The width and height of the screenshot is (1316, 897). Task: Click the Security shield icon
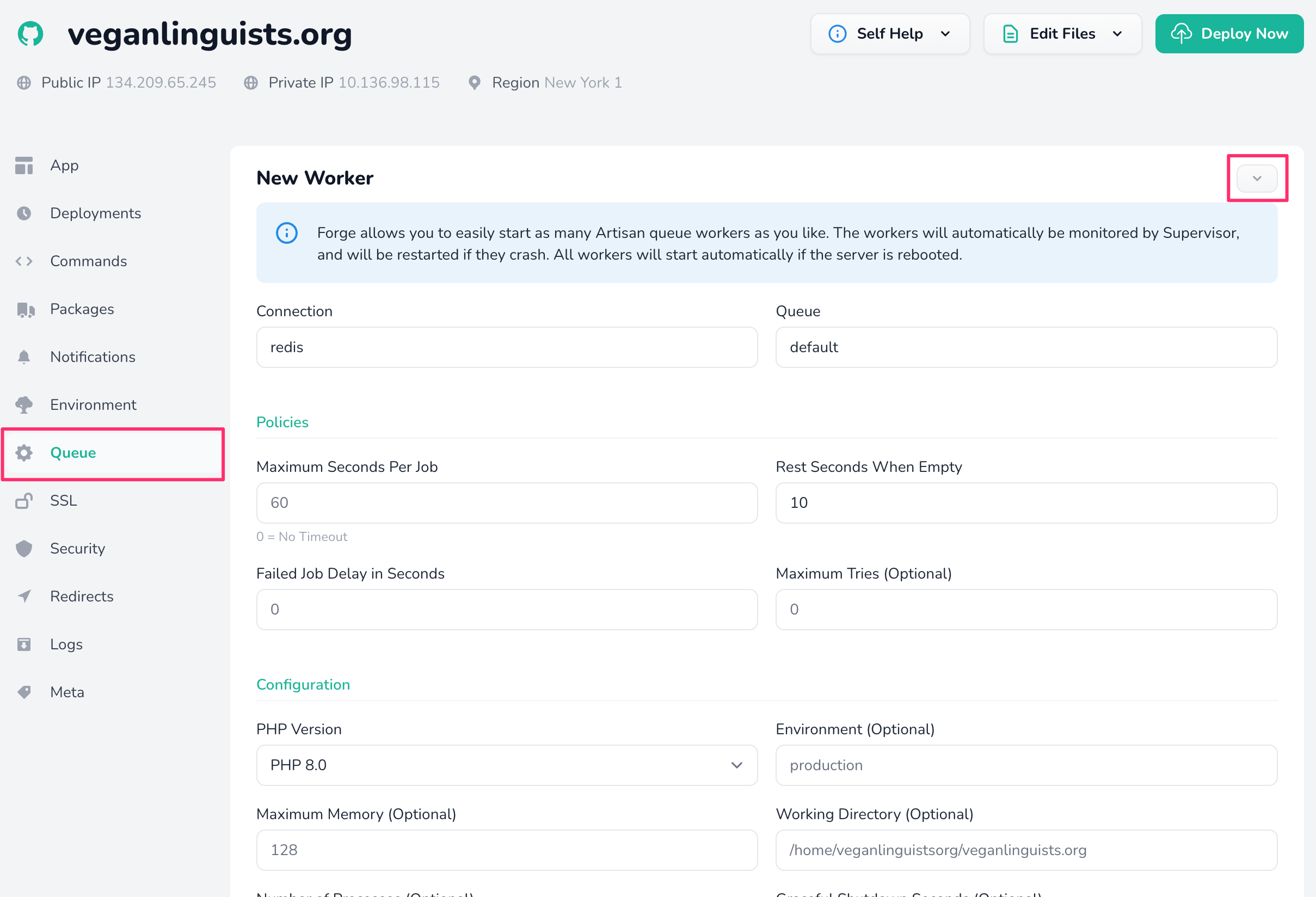click(x=24, y=548)
